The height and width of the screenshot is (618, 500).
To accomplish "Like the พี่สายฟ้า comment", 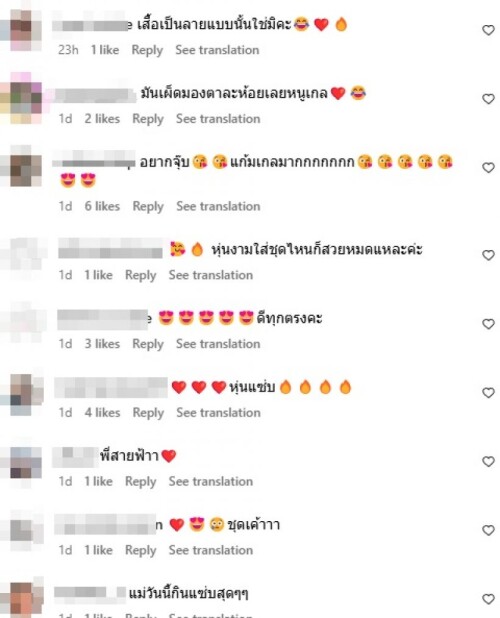I will [x=488, y=462].
